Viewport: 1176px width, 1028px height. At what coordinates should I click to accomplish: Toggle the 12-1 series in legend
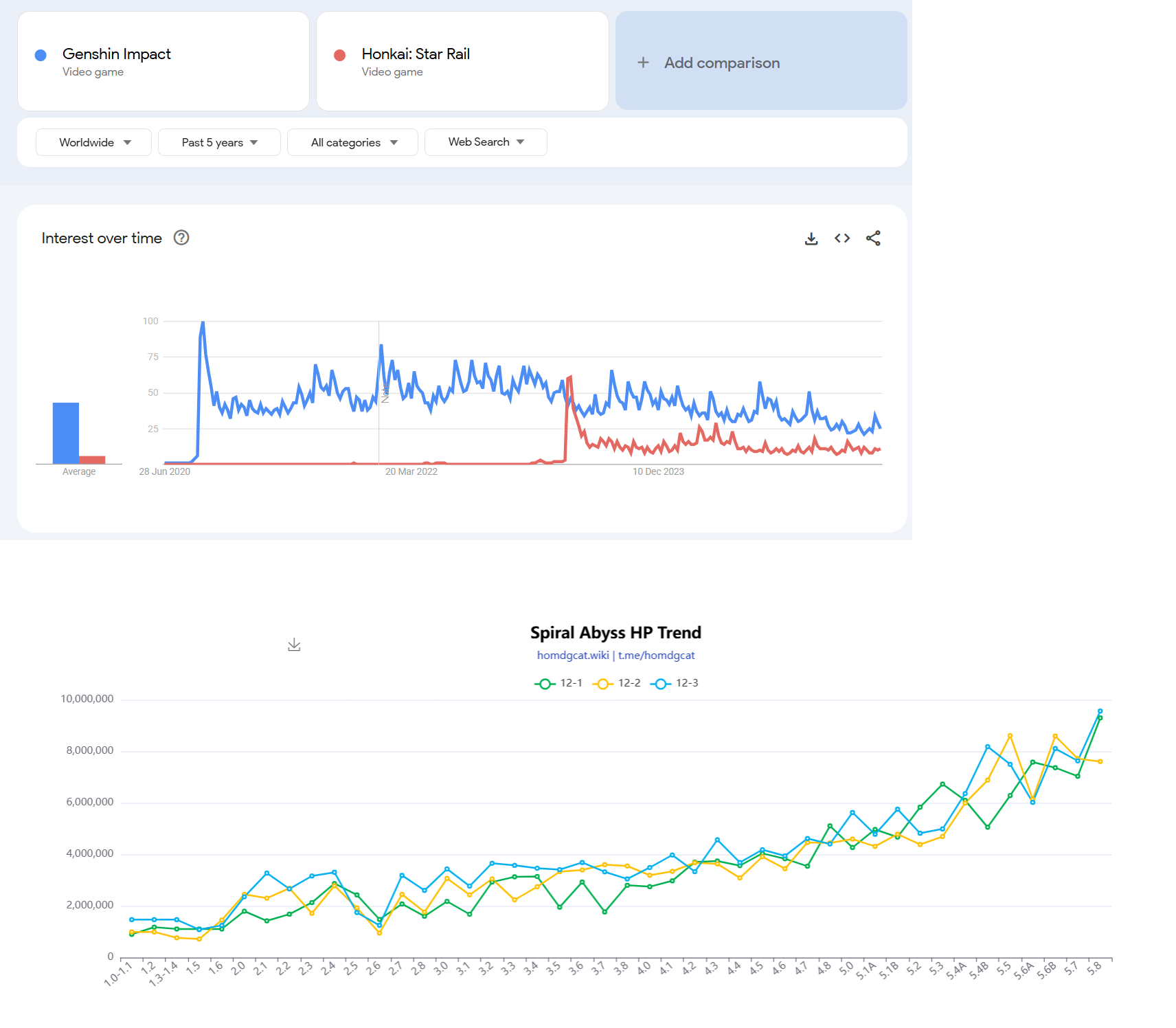pos(558,683)
